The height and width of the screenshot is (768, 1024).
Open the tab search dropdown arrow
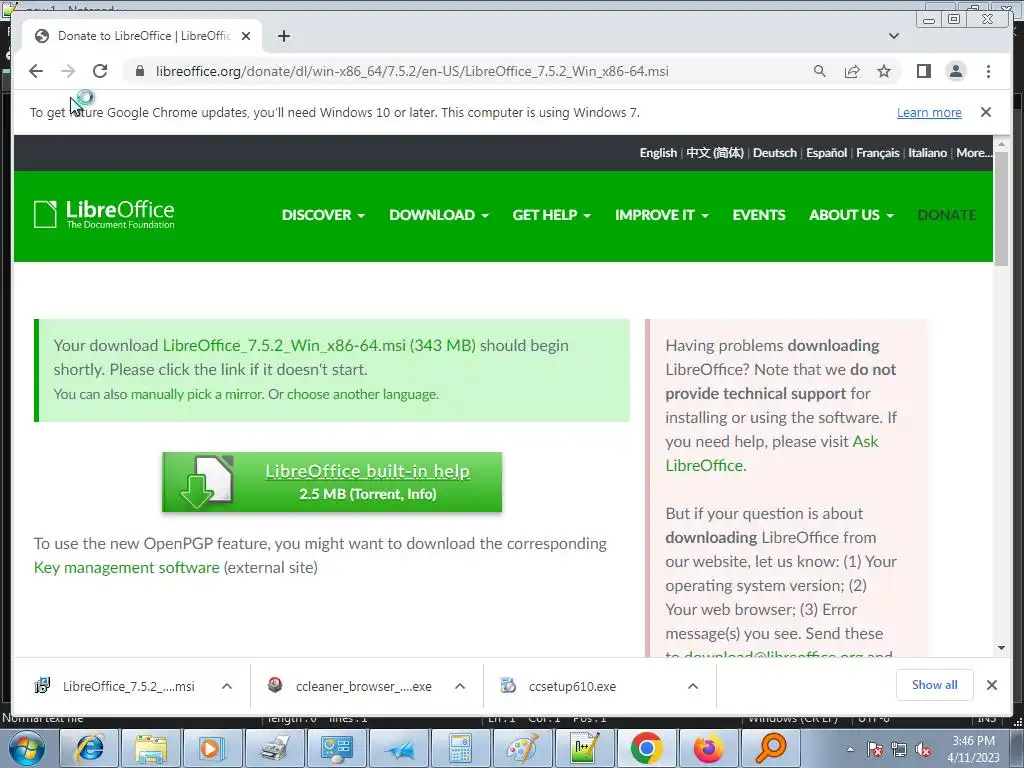coord(893,36)
